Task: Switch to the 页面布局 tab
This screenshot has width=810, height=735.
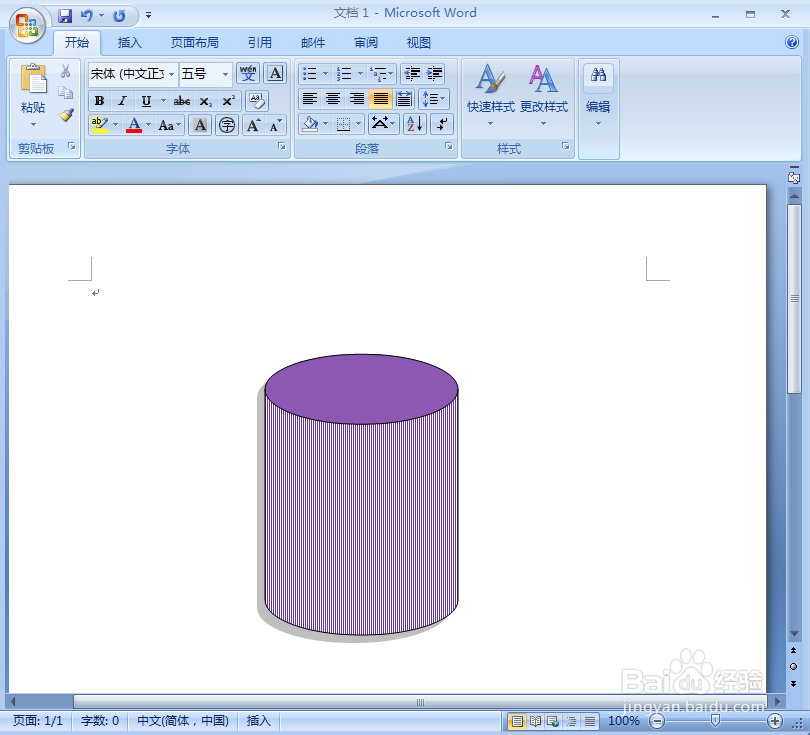Action: point(195,42)
